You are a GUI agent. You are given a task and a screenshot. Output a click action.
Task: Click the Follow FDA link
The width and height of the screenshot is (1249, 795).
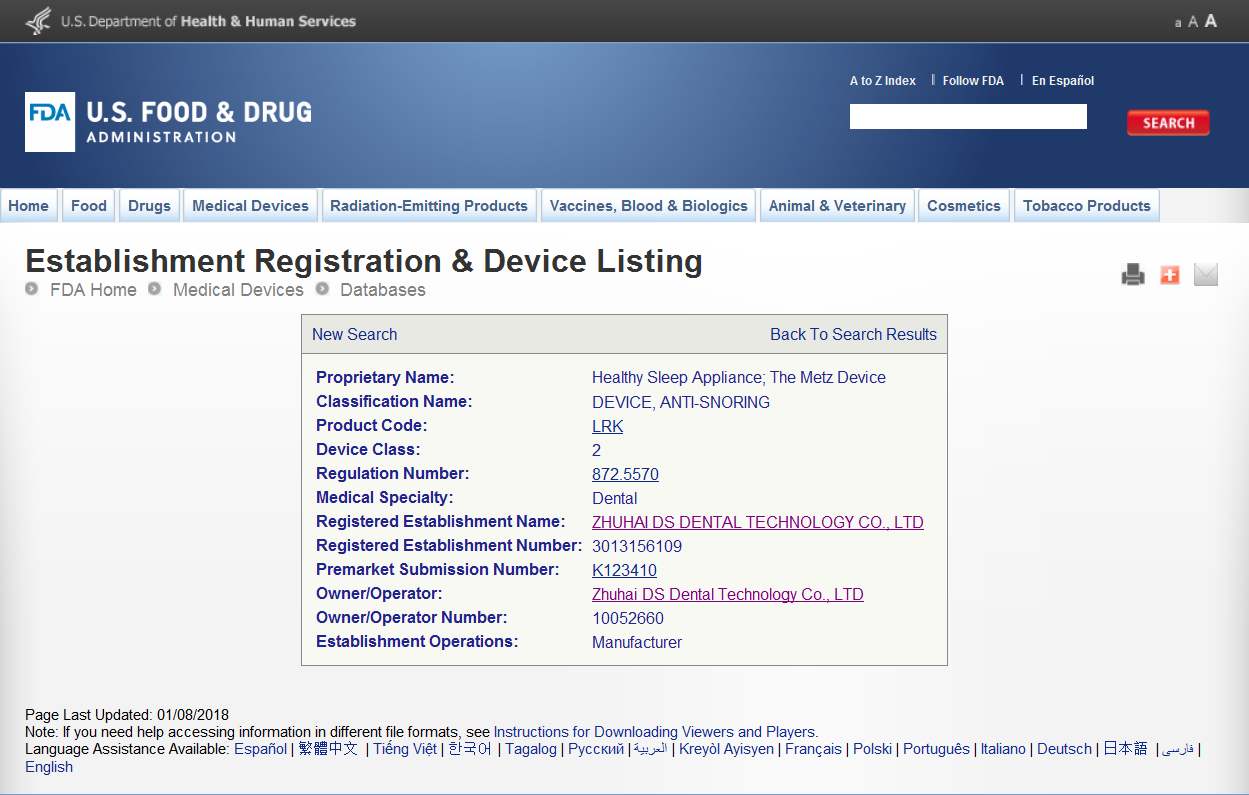coord(973,81)
